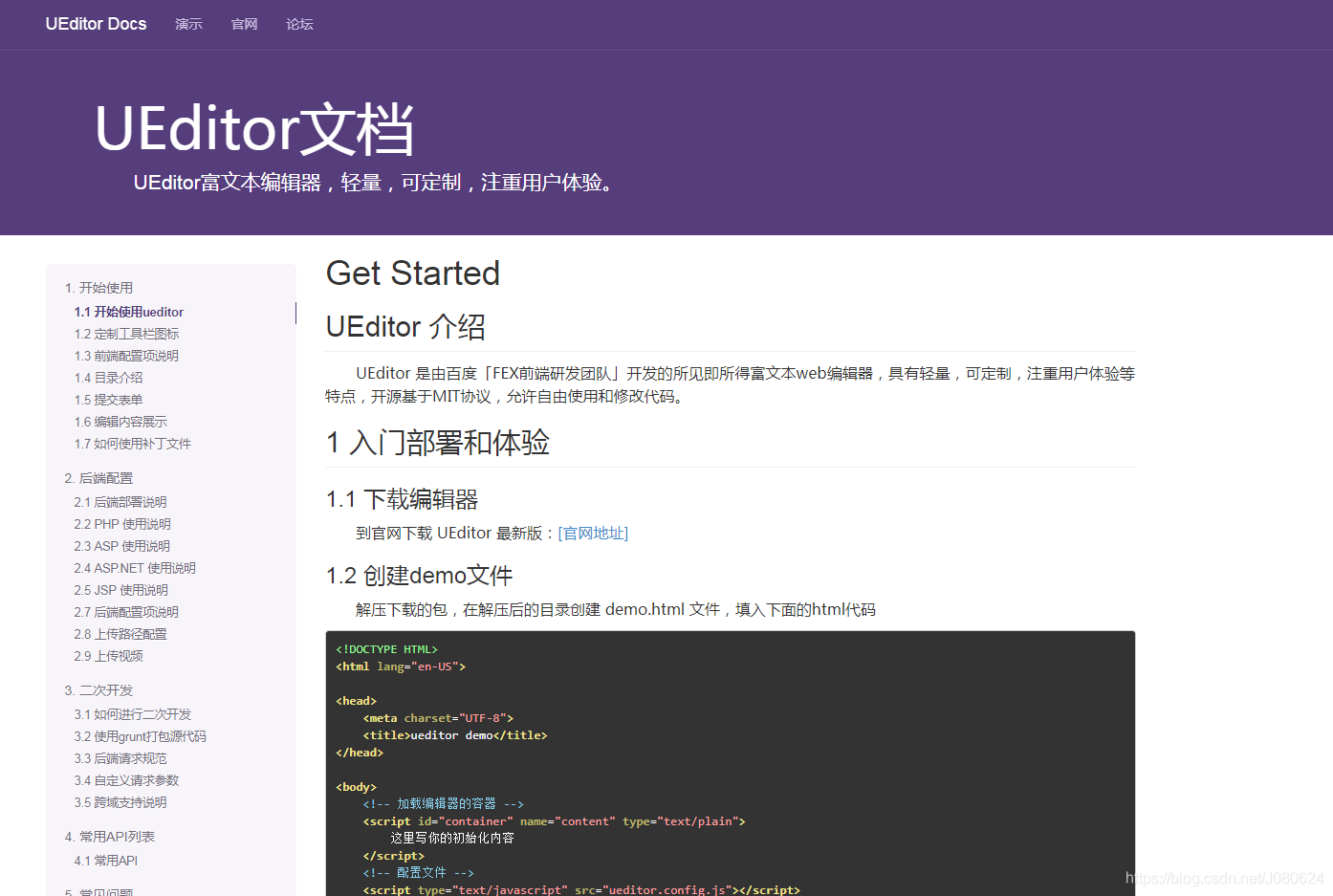Screen dimensions: 1333x896
Task: Go to 2.7 后端配置项说明
Action: point(126,612)
